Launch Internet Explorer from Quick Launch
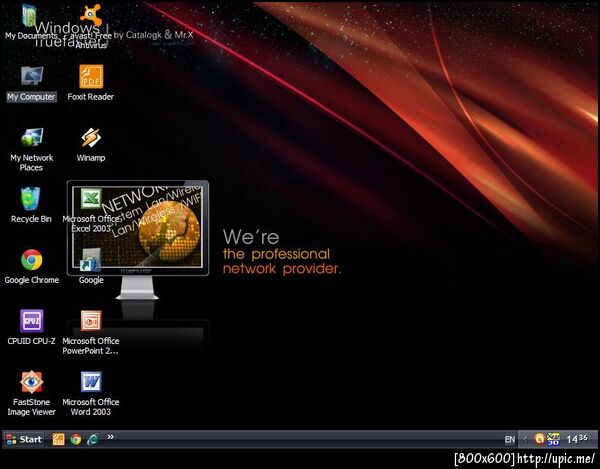Image resolution: width=600 pixels, height=469 pixels. (x=93, y=439)
